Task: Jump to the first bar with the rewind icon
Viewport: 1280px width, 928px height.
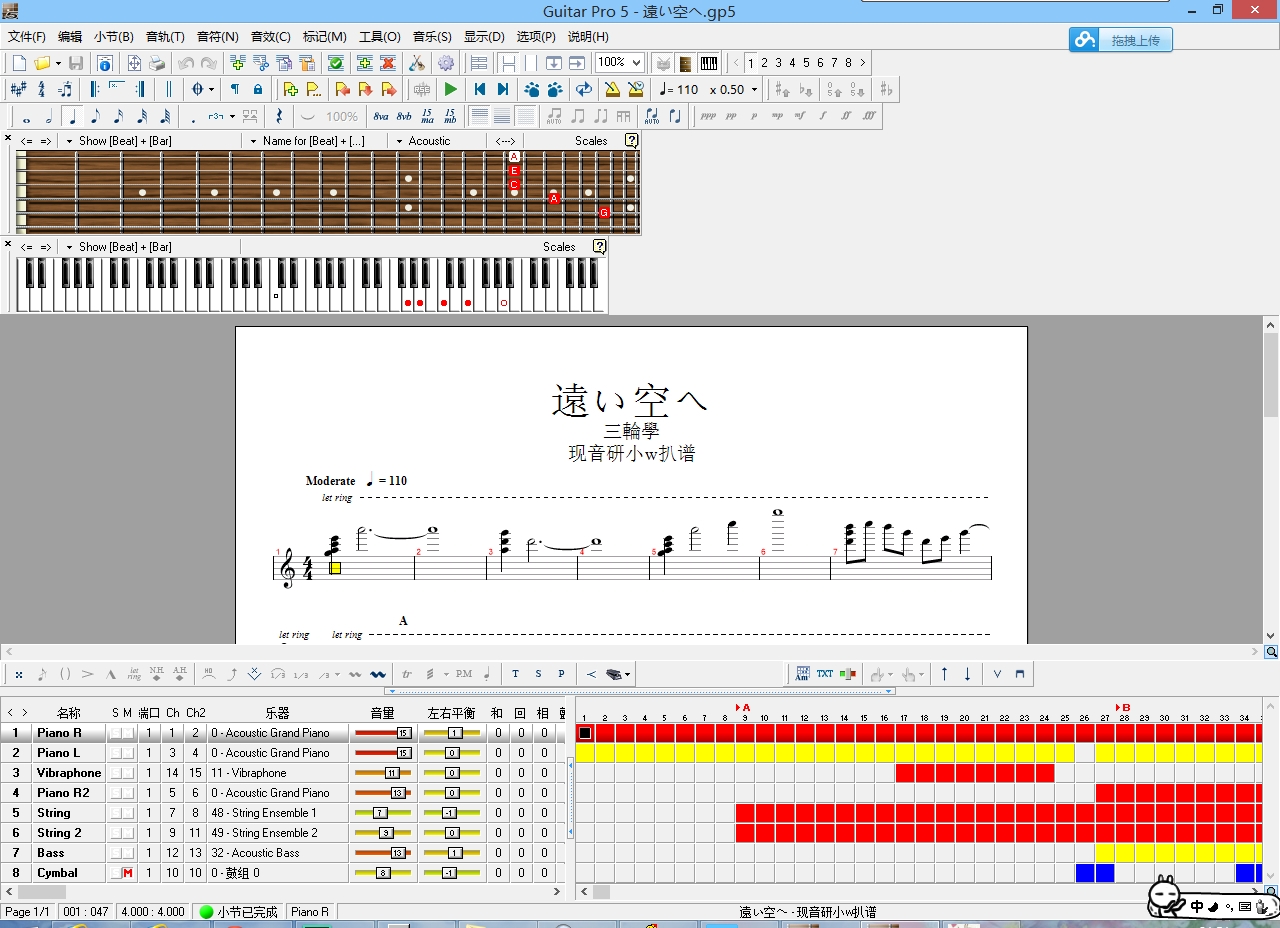Action: [479, 89]
